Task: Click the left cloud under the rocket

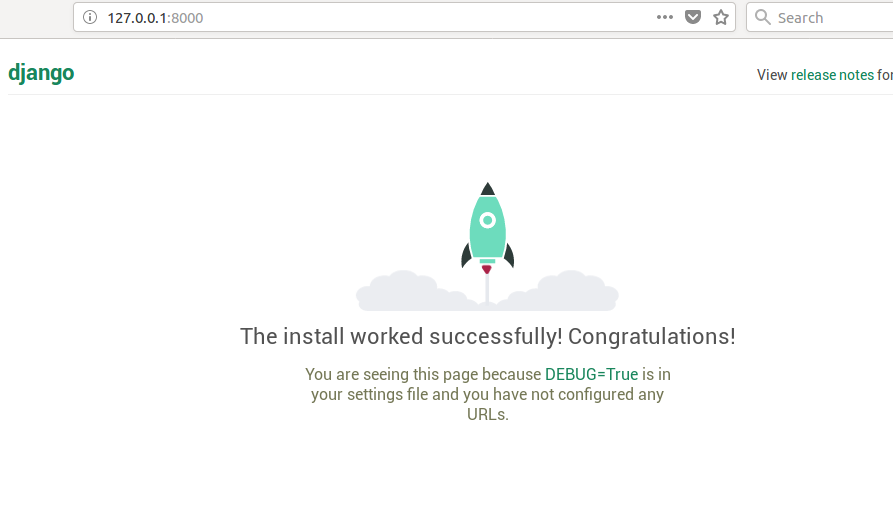Action: 400,291
